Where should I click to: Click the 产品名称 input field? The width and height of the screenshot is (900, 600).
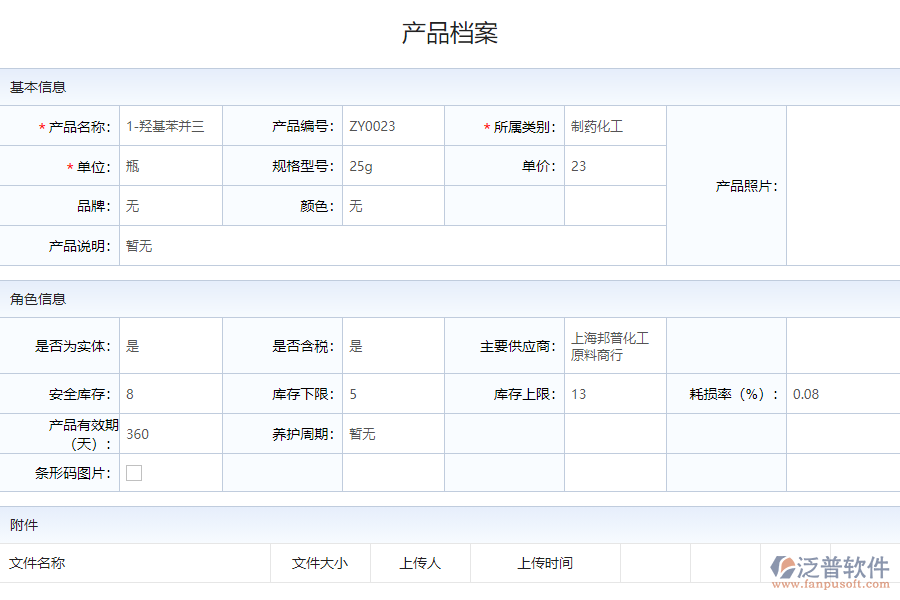click(x=170, y=126)
